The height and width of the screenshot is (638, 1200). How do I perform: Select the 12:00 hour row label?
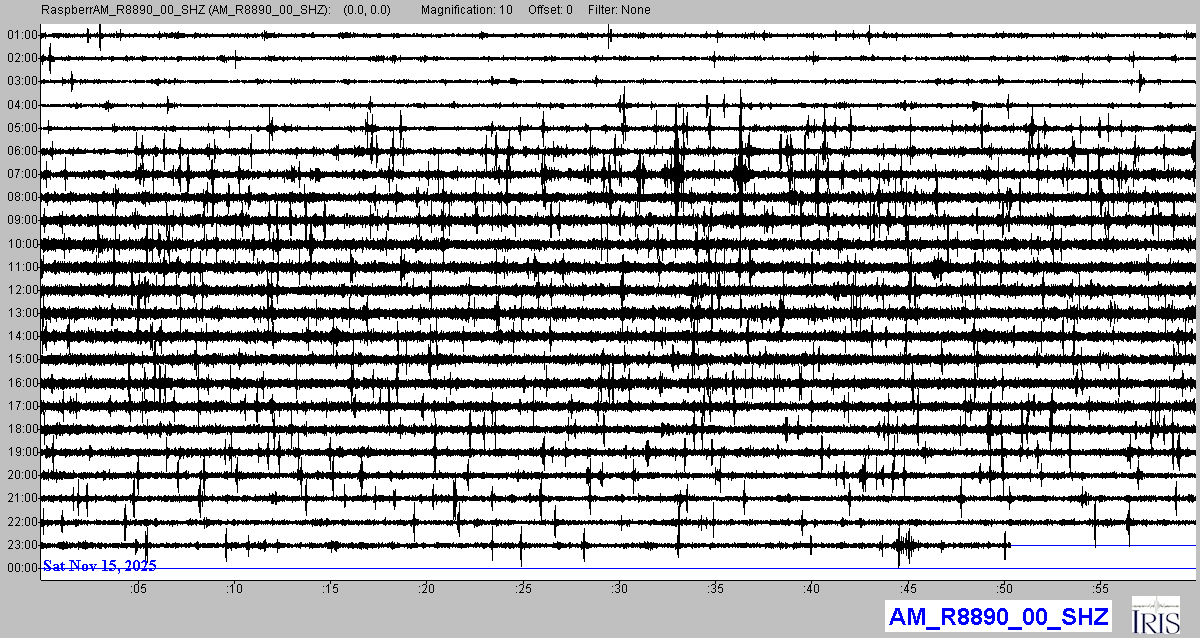point(22,290)
